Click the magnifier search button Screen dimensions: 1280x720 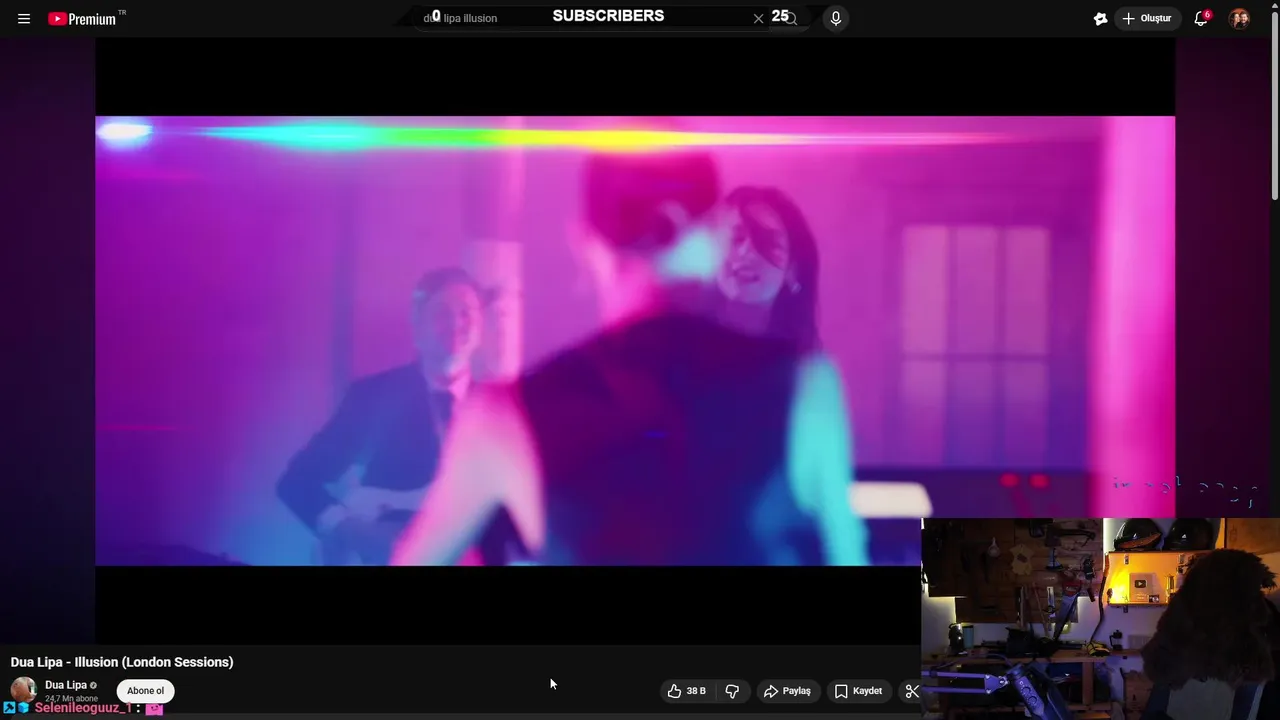coord(790,18)
